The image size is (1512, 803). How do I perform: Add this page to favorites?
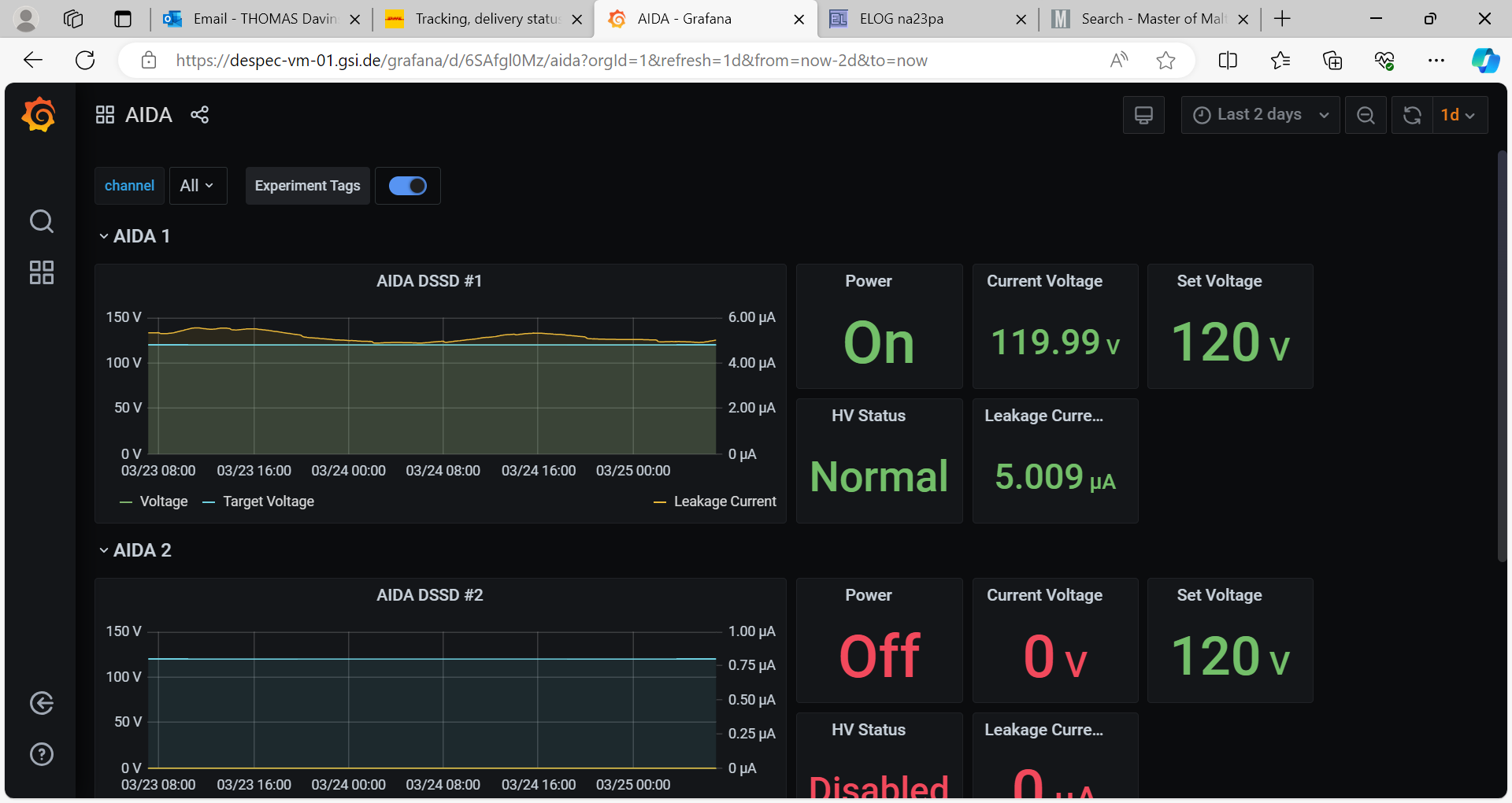pyautogui.click(x=1166, y=60)
